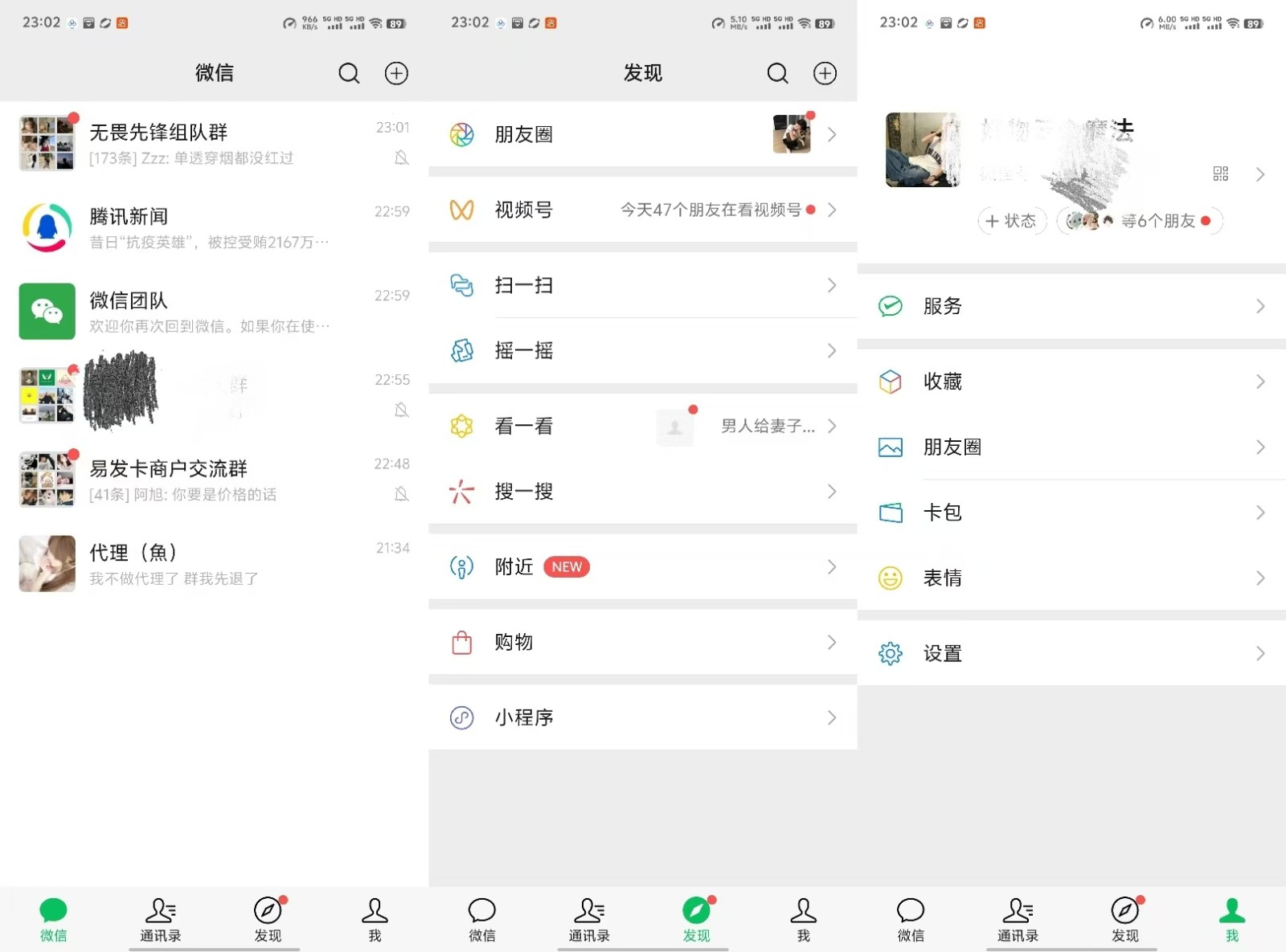Open the 男人给妻子... story preview
Image resolution: width=1286 pixels, height=952 pixels.
[768, 426]
